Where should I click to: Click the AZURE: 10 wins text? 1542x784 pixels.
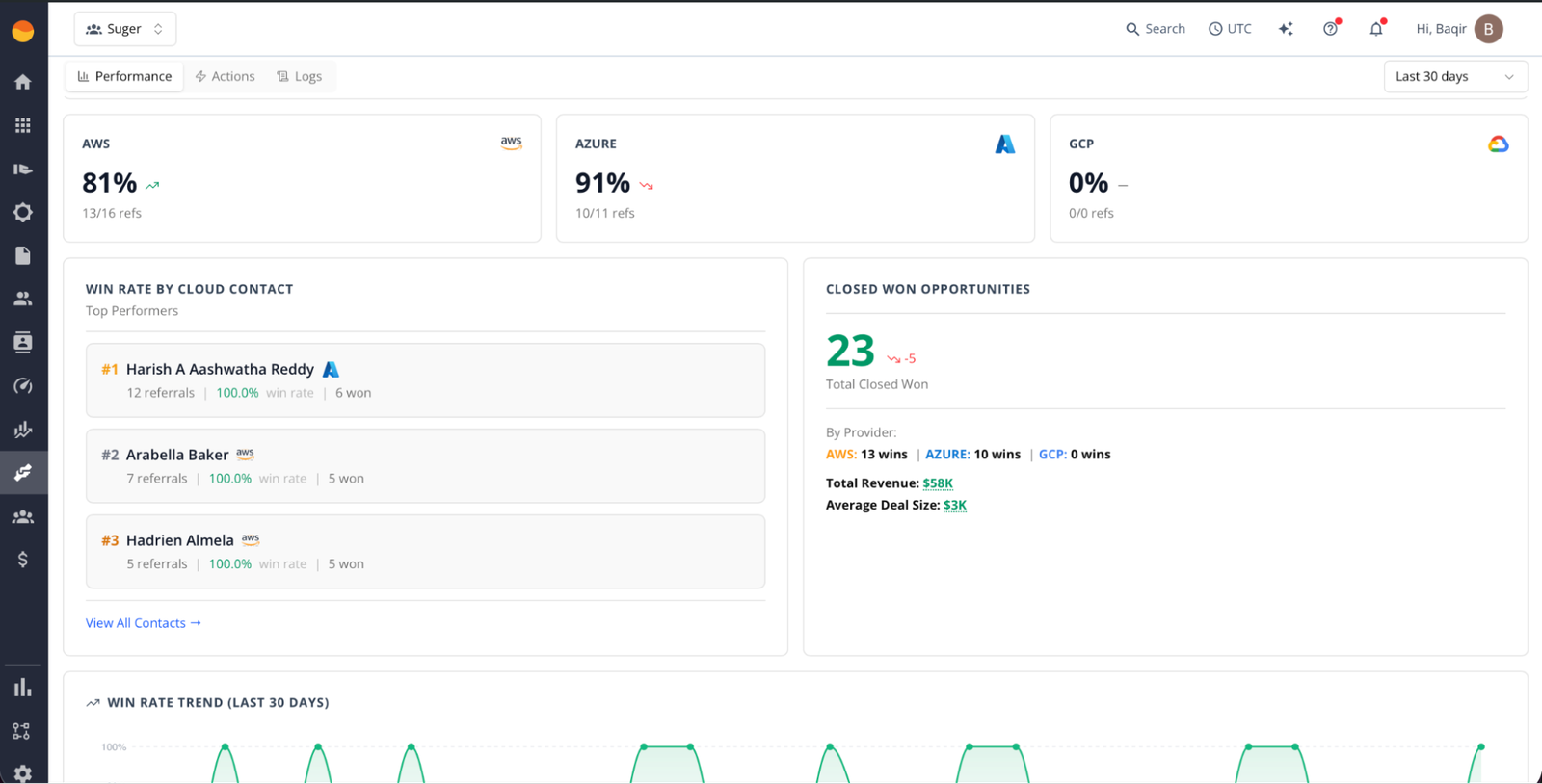point(972,455)
